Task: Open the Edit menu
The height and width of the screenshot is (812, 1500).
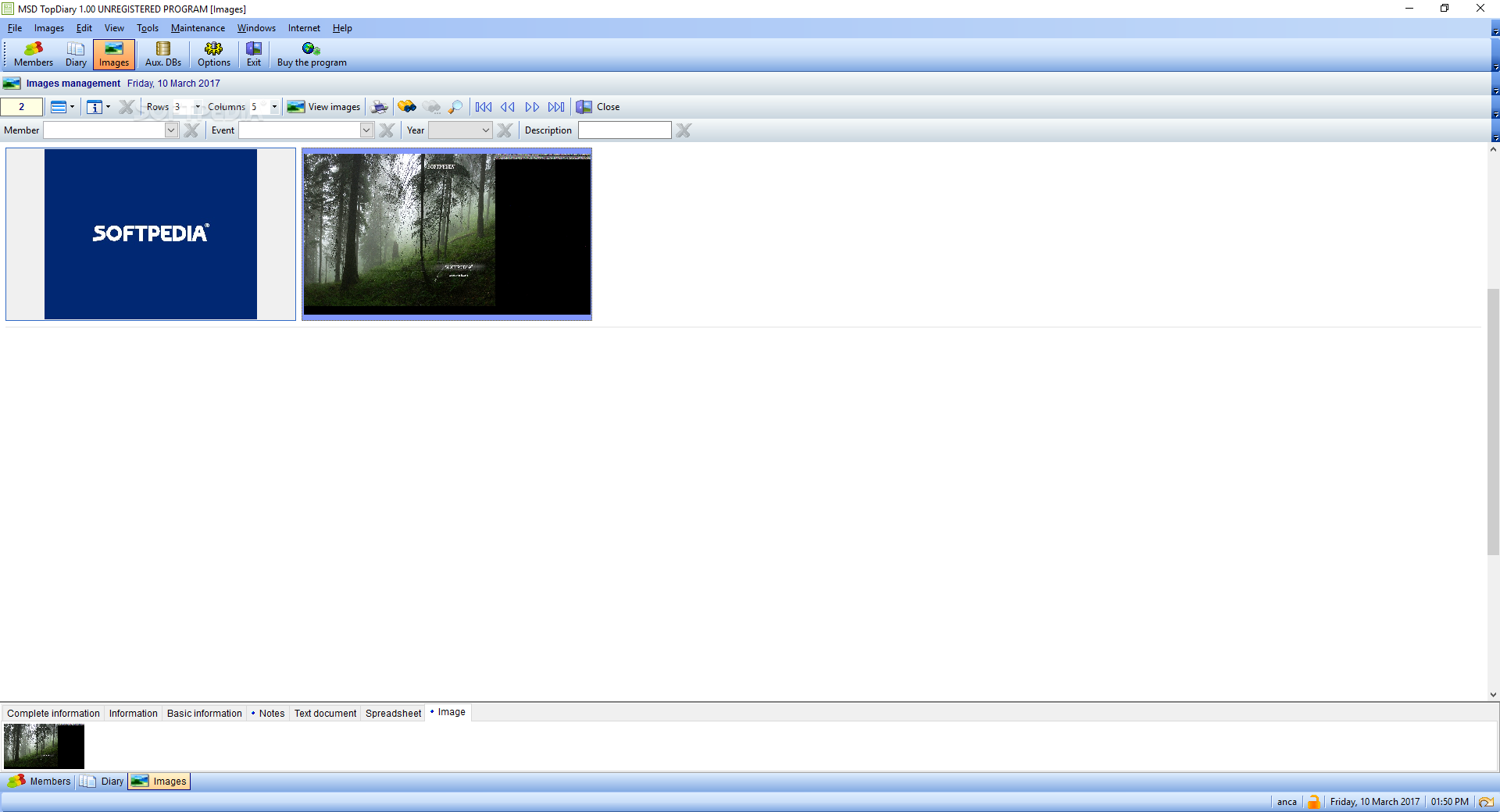Action: tap(84, 28)
